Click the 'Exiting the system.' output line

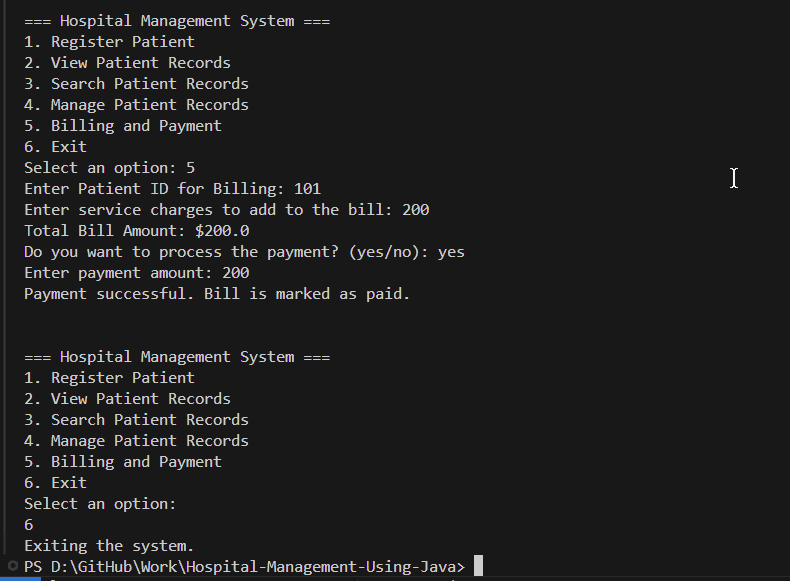109,546
